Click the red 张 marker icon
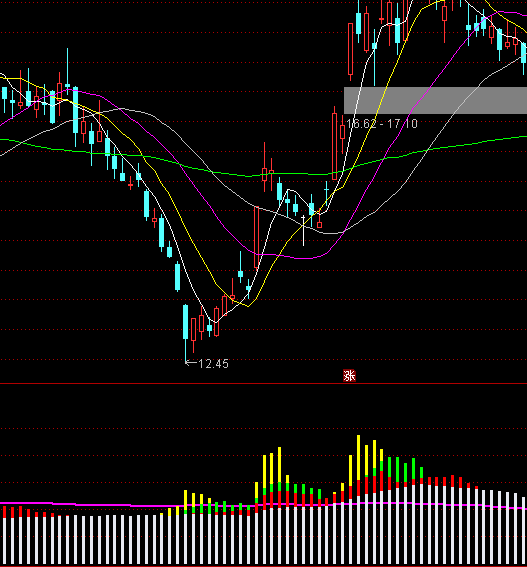Image resolution: width=527 pixels, height=567 pixels. point(349,376)
